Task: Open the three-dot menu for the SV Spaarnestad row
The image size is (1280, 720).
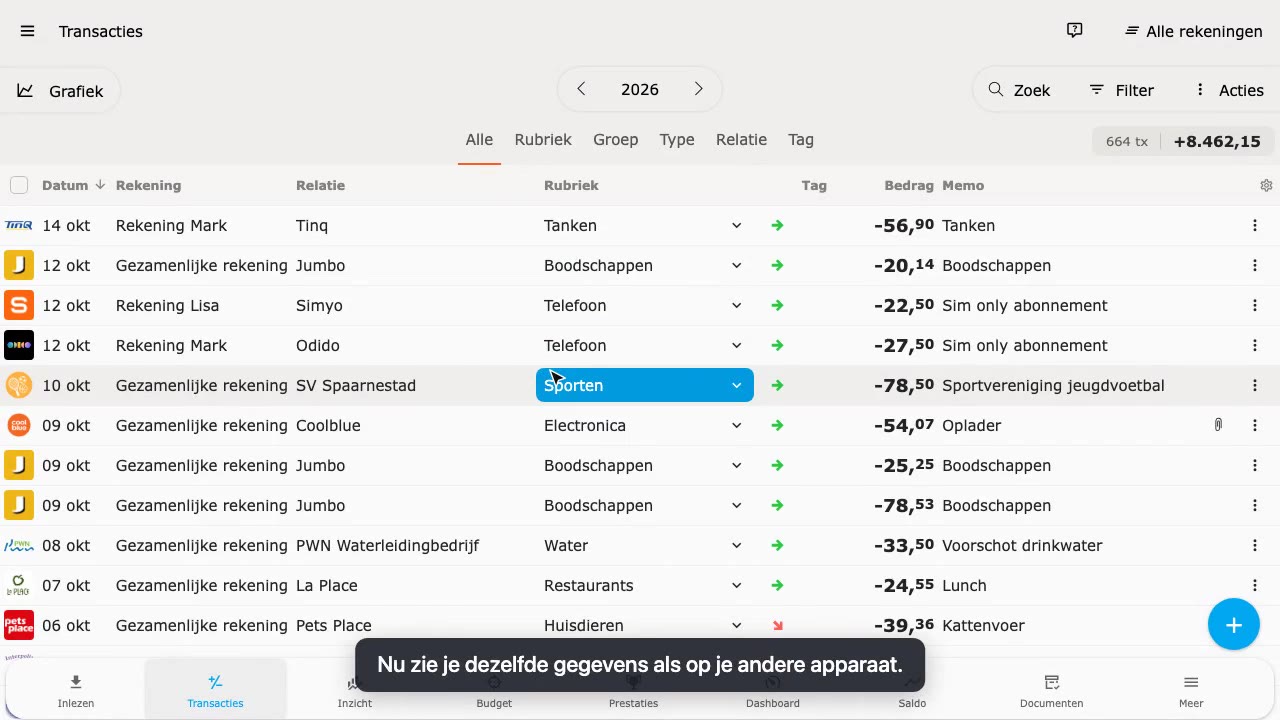Action: tap(1255, 385)
